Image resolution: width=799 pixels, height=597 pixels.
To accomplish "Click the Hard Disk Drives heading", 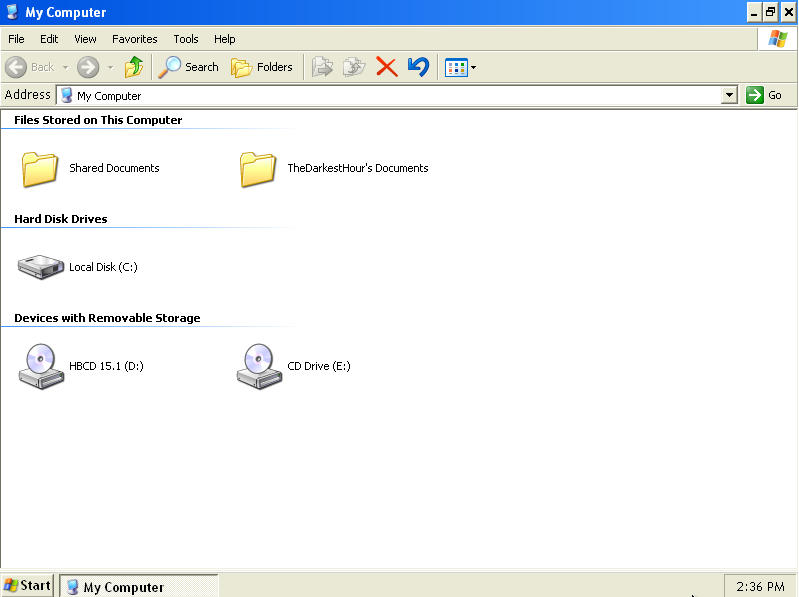I will (61, 219).
